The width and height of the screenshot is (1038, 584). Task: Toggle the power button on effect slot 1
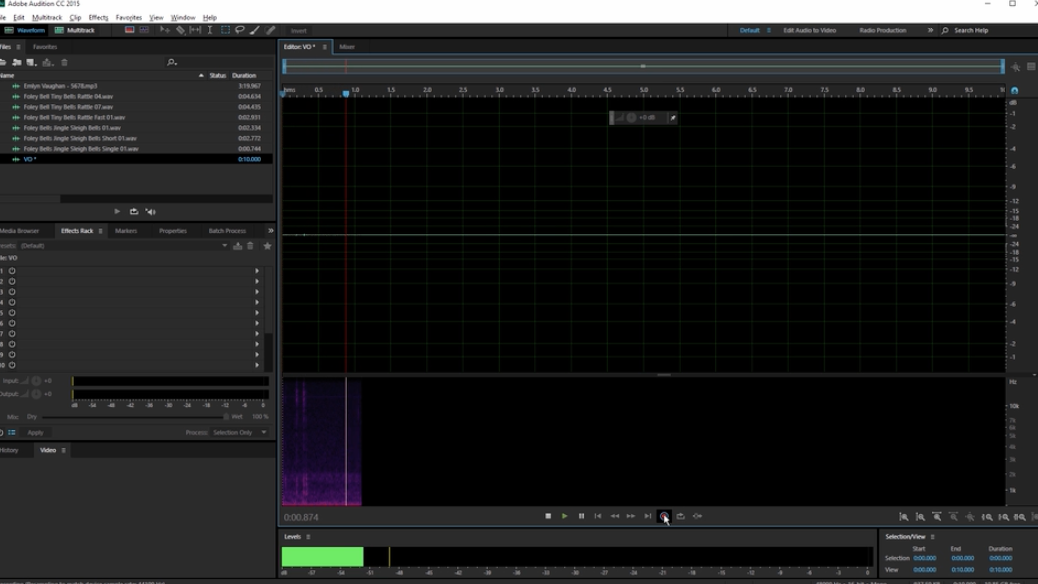(x=12, y=271)
